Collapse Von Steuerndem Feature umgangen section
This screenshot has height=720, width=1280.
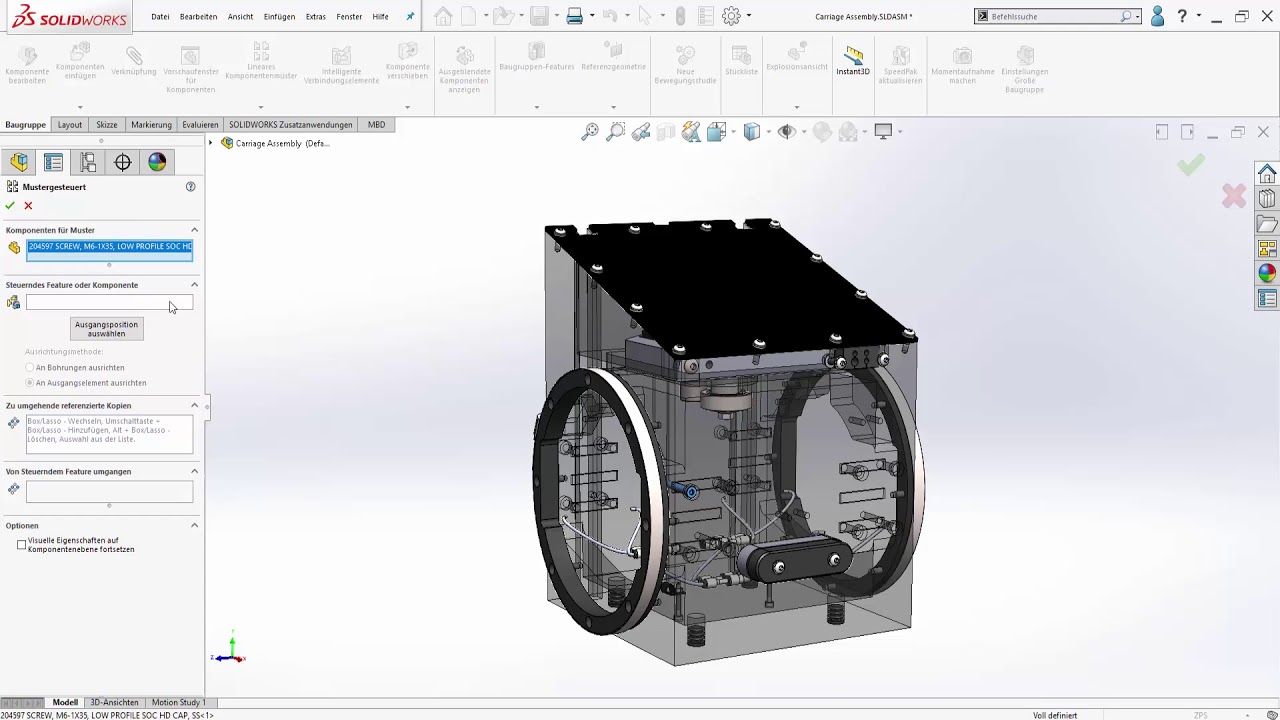click(x=194, y=471)
